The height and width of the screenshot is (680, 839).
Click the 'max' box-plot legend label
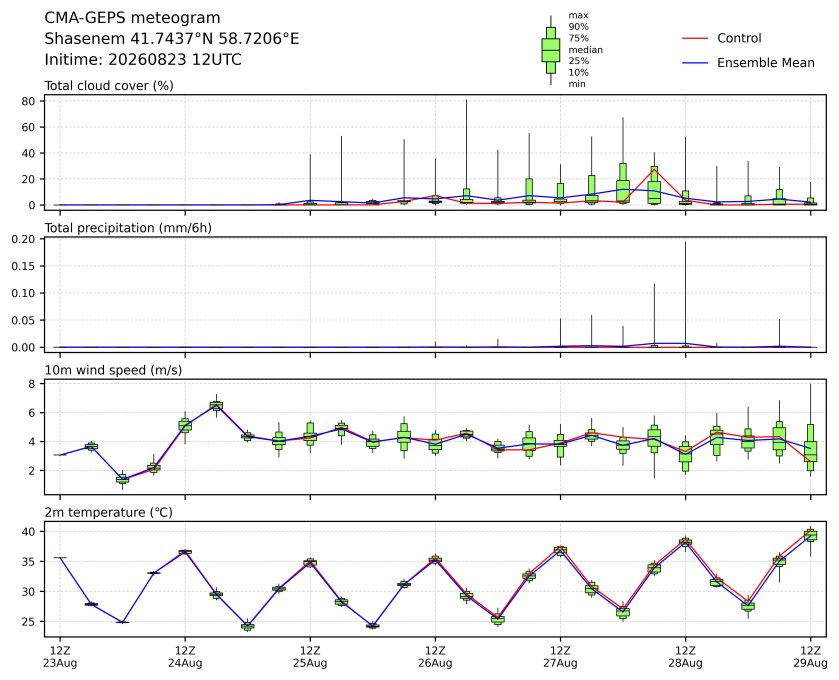point(578,16)
